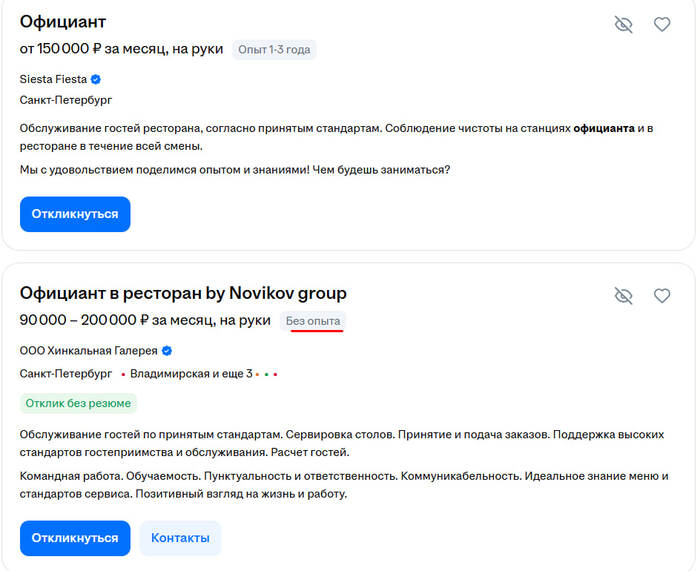Screen dimensions: 700x571
Task: Hide the Siesta Fiesta waiter vacancy
Action: (624, 24)
